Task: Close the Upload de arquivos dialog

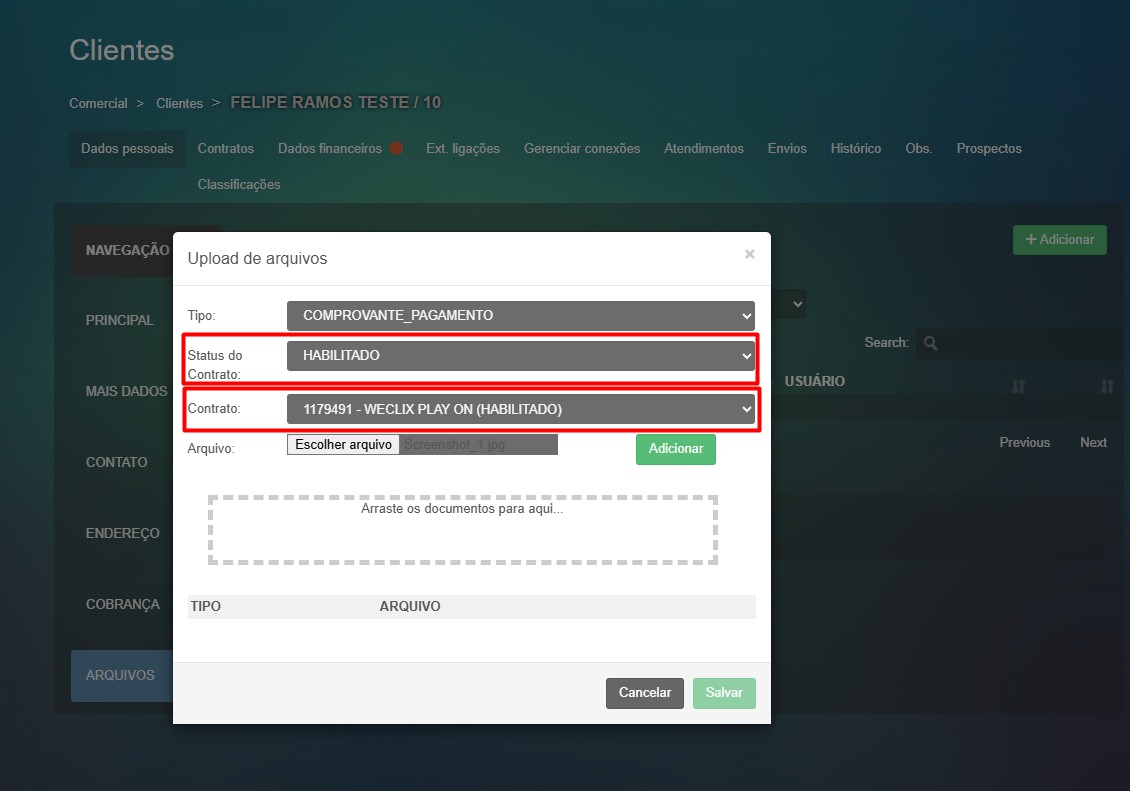Action: click(x=749, y=255)
